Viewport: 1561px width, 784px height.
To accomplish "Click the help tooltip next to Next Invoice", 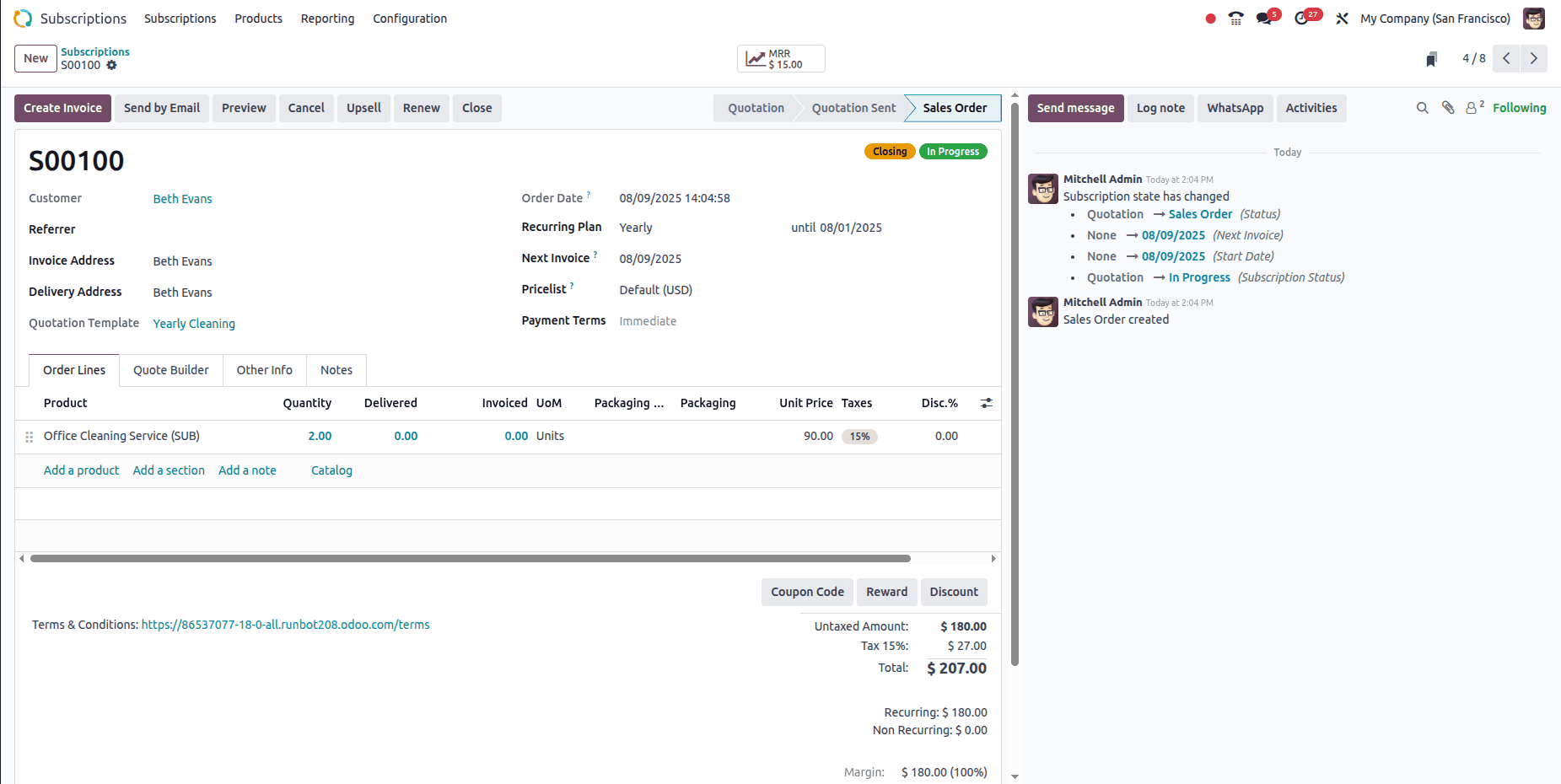I will pyautogui.click(x=595, y=255).
